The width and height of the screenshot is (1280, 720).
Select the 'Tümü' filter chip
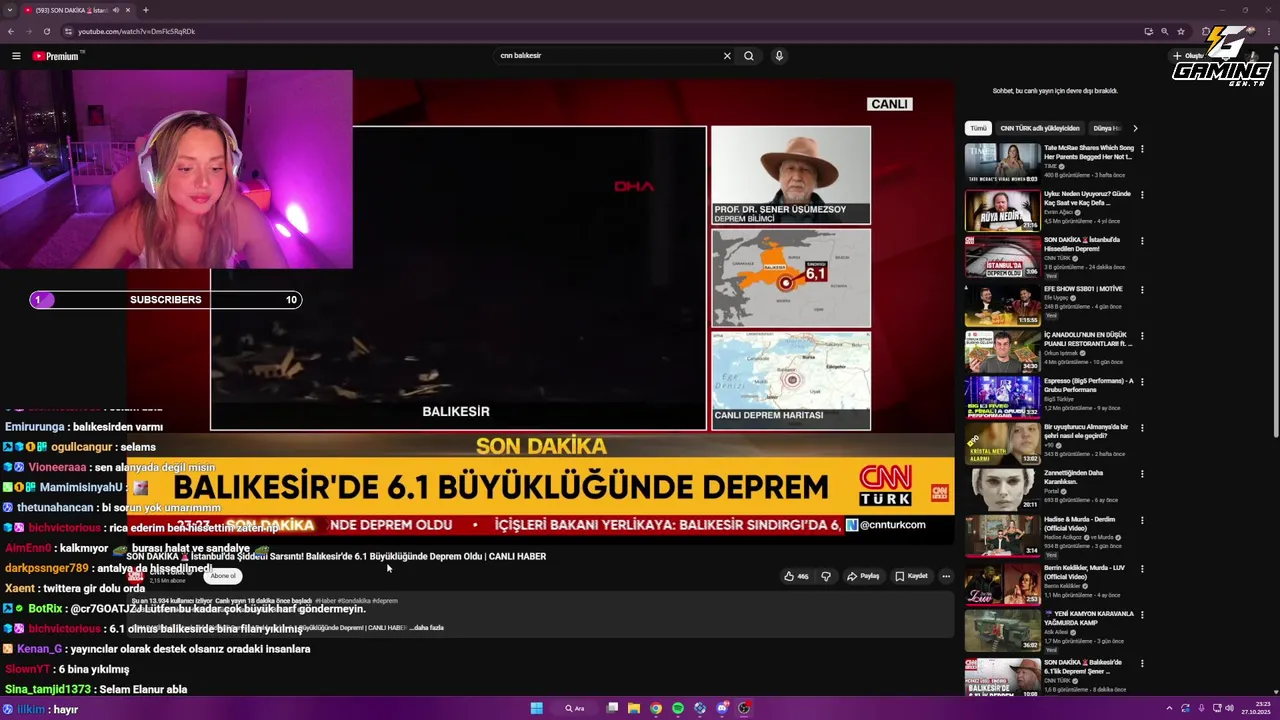point(978,128)
